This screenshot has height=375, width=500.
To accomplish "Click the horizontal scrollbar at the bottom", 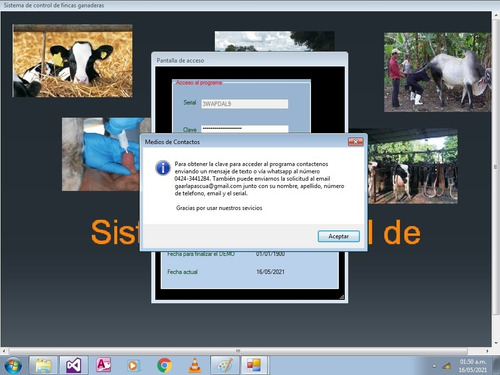I will [x=238, y=351].
